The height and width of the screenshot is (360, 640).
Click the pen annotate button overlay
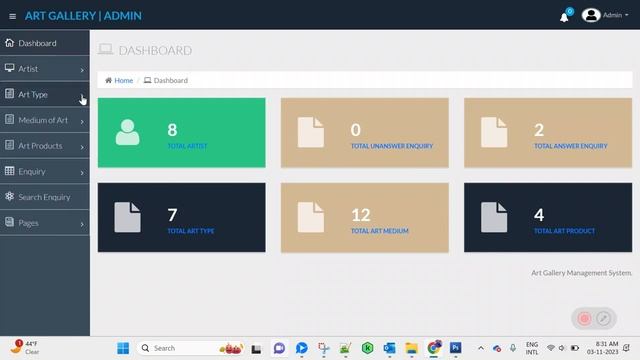click(x=603, y=318)
